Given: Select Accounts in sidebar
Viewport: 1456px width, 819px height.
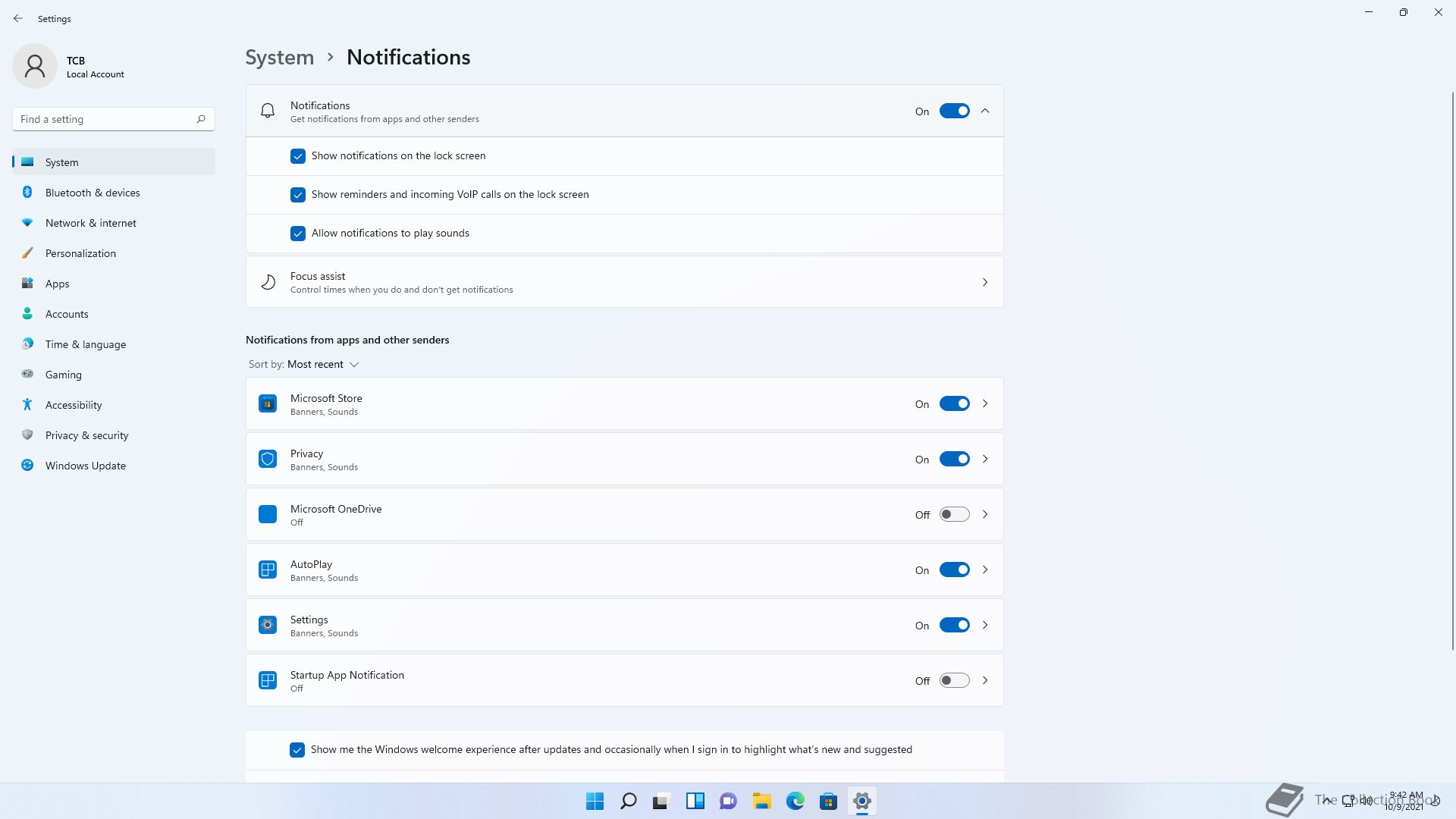Looking at the screenshot, I should pyautogui.click(x=114, y=314).
